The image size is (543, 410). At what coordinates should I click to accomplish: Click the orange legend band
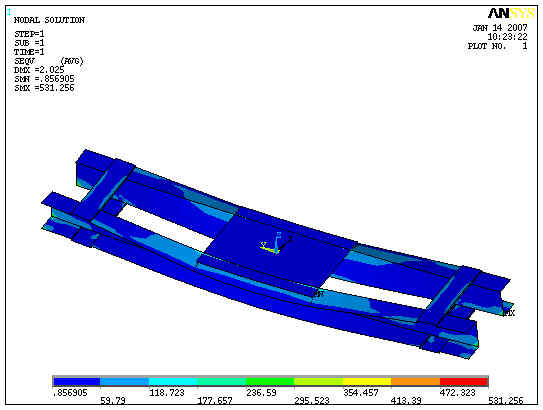coord(416,382)
